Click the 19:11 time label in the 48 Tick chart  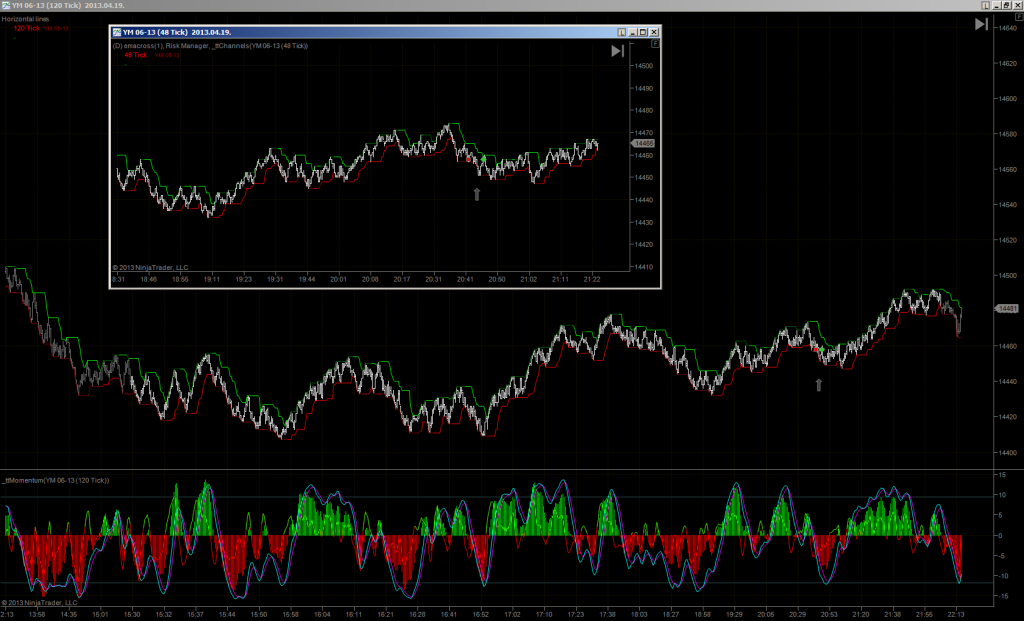(212, 279)
